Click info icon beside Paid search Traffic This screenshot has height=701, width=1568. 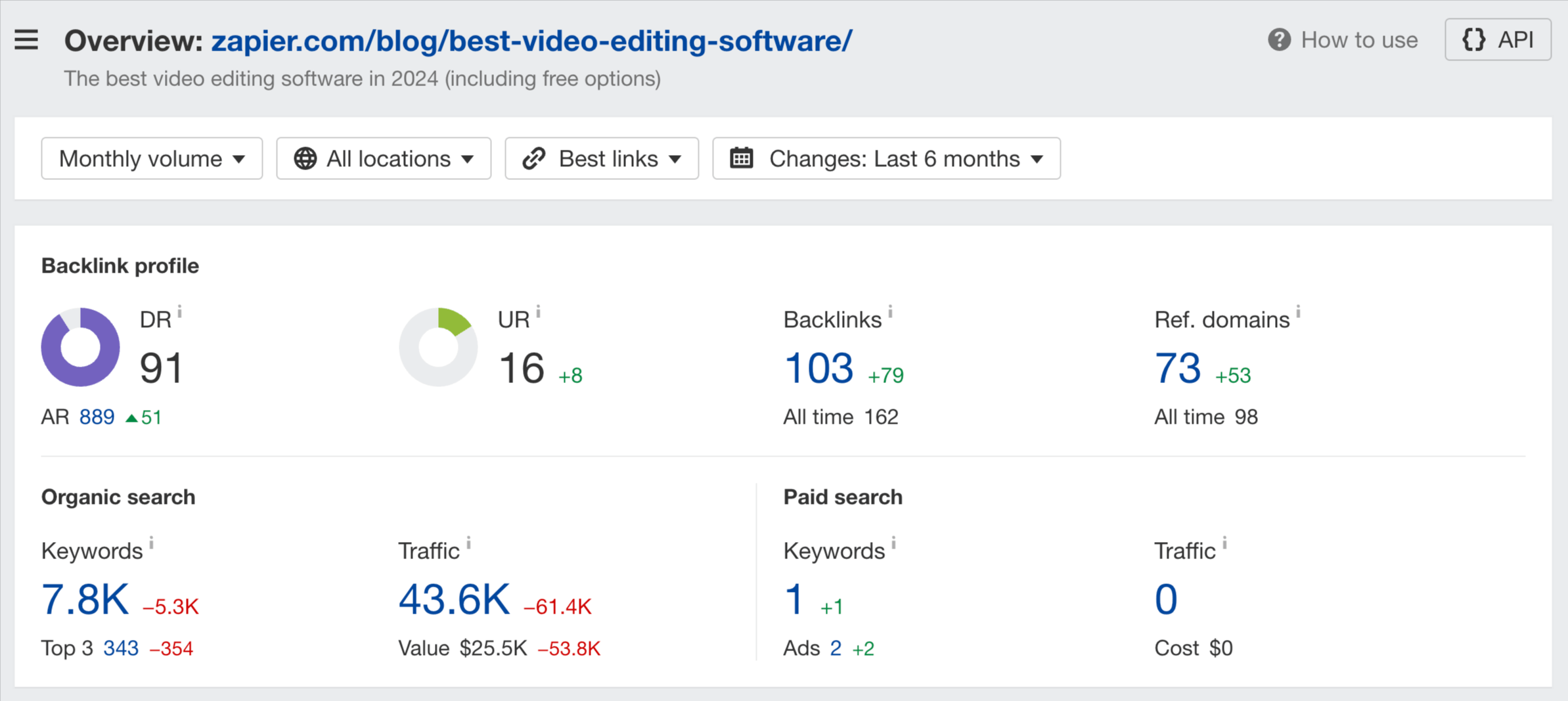1224,543
